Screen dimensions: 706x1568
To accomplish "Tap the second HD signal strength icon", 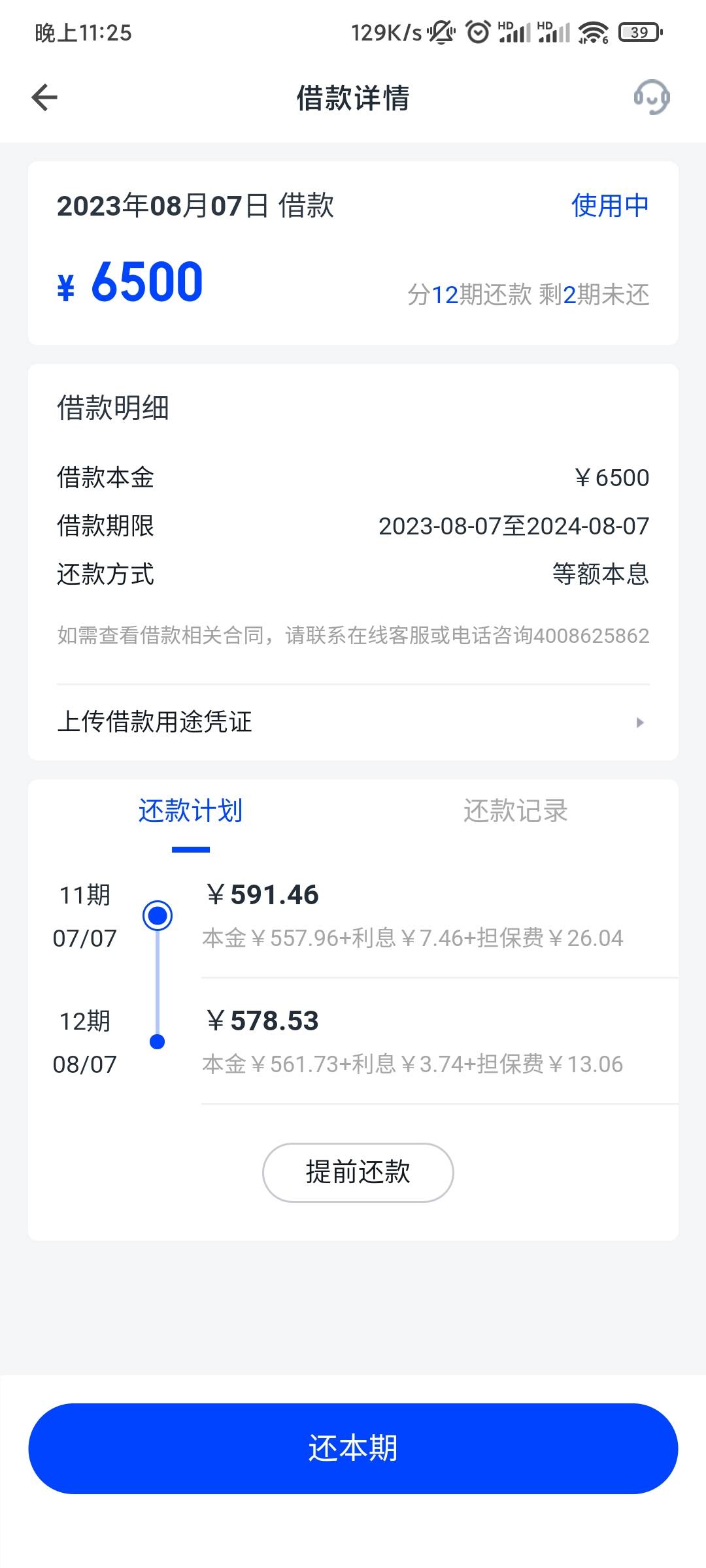I will (x=554, y=32).
